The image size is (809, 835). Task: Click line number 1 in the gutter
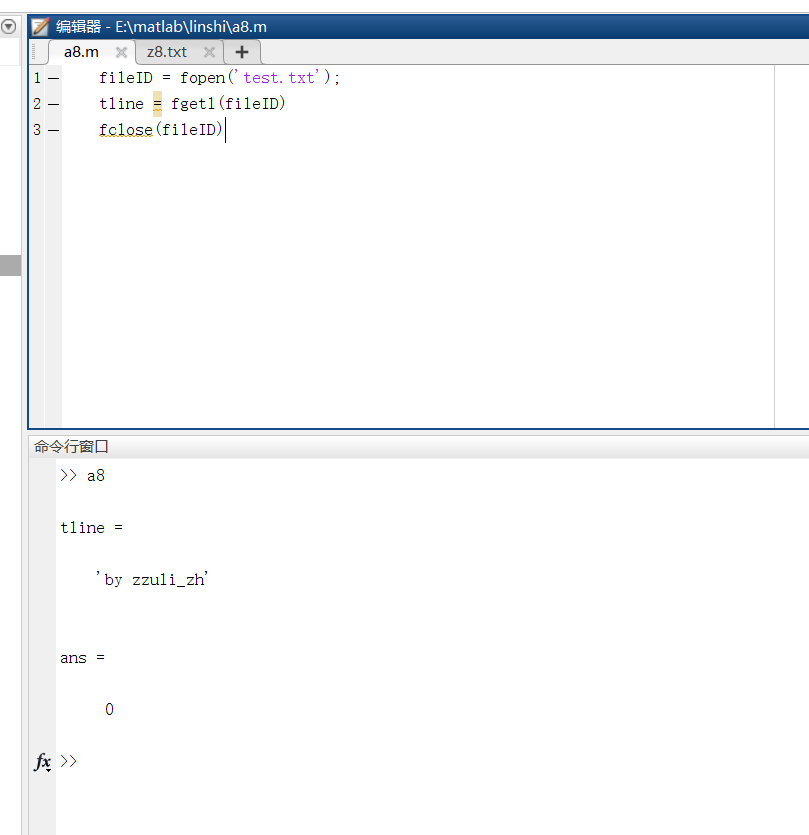(x=37, y=78)
